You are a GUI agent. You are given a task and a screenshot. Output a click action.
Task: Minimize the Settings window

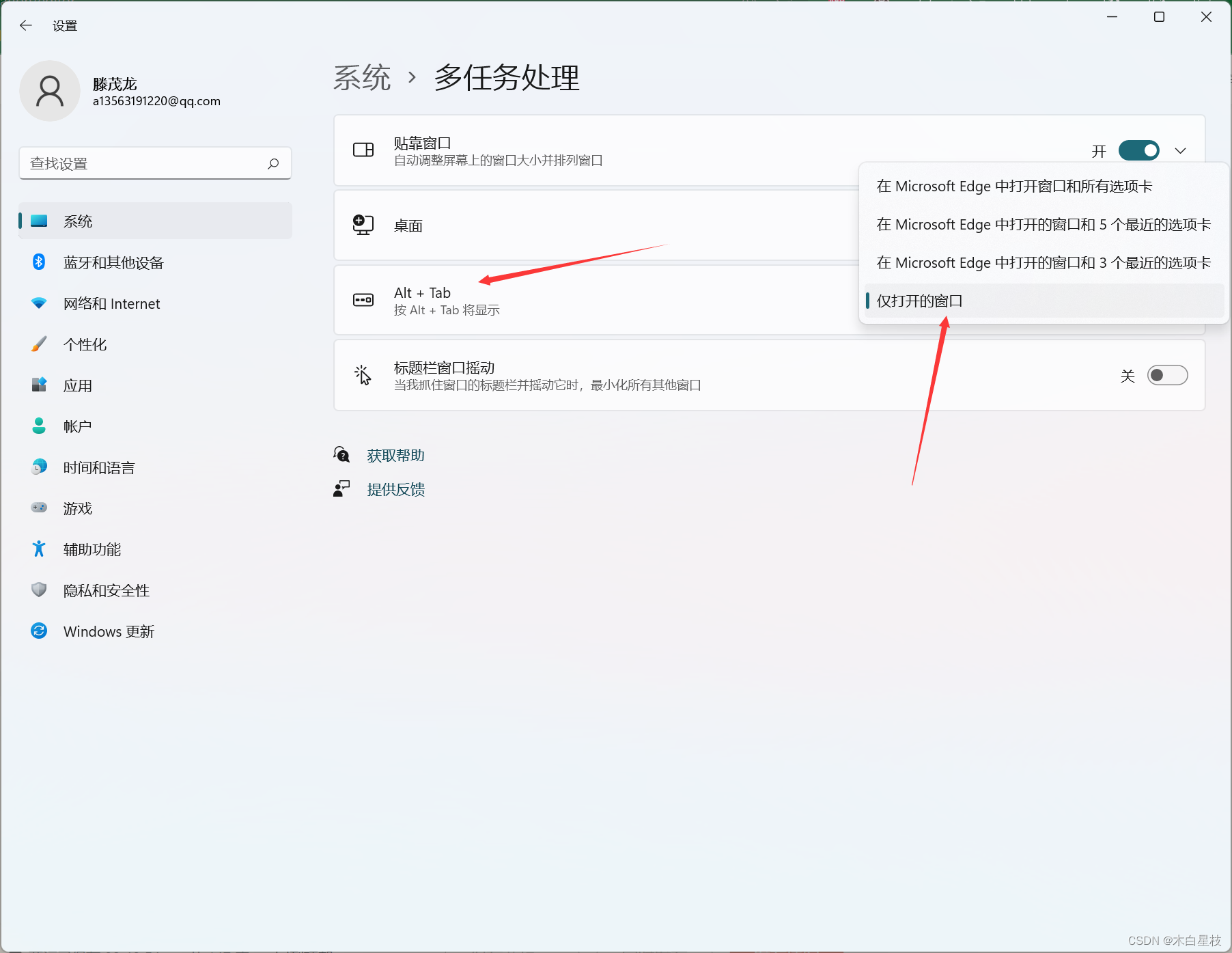coord(1112,17)
